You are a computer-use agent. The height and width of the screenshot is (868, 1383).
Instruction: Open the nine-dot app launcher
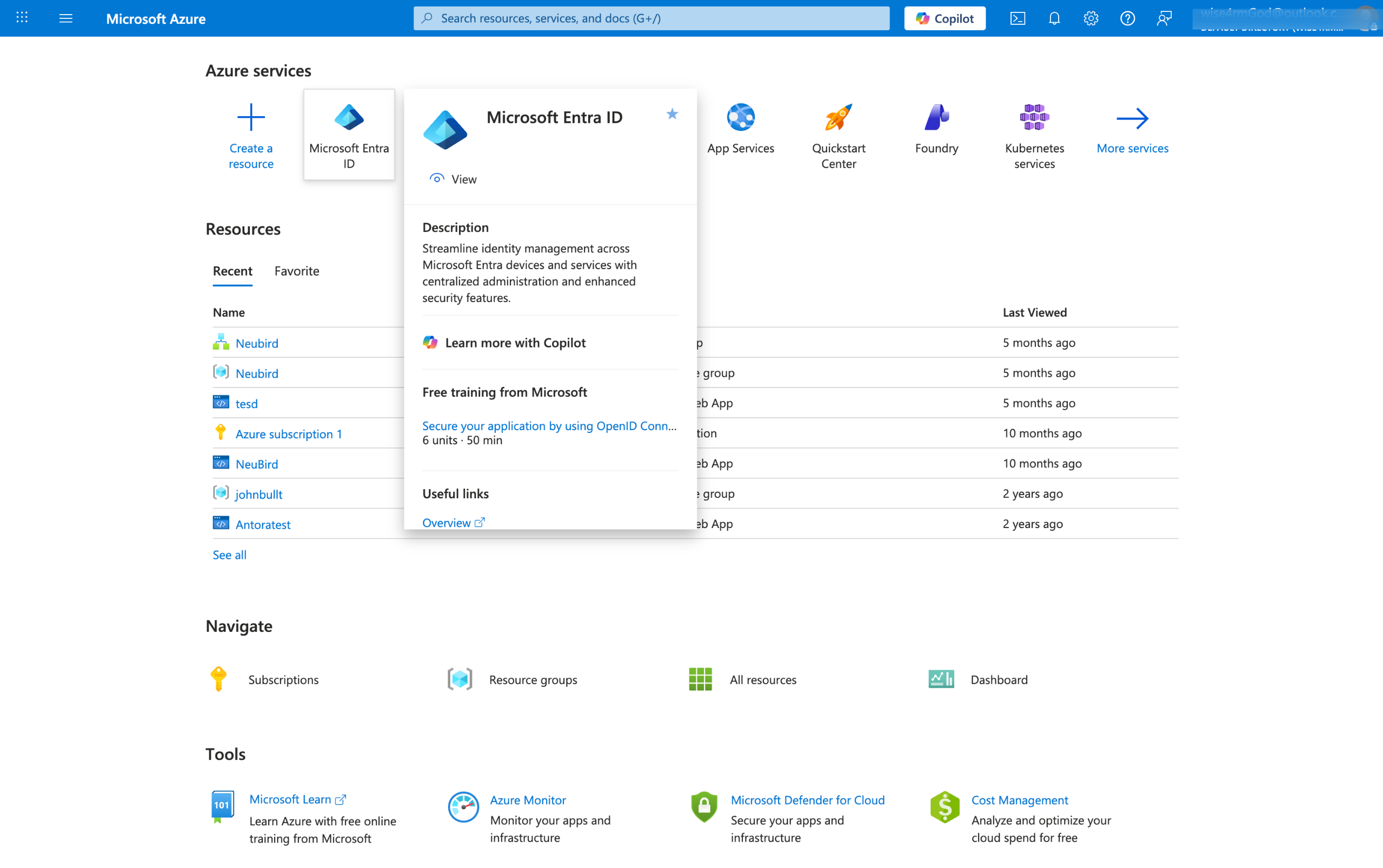[22, 18]
